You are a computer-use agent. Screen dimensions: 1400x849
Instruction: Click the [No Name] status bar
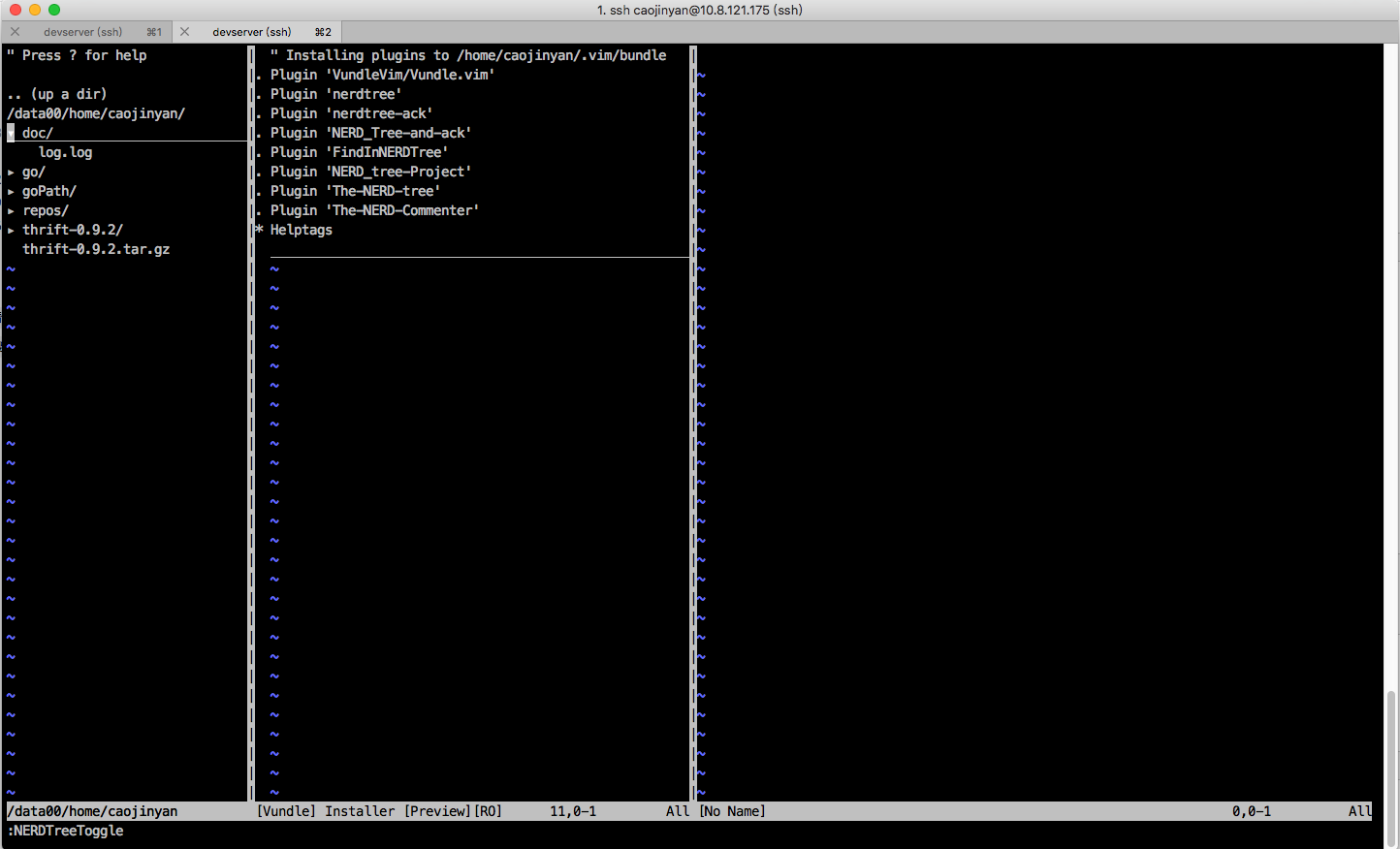(1035, 811)
